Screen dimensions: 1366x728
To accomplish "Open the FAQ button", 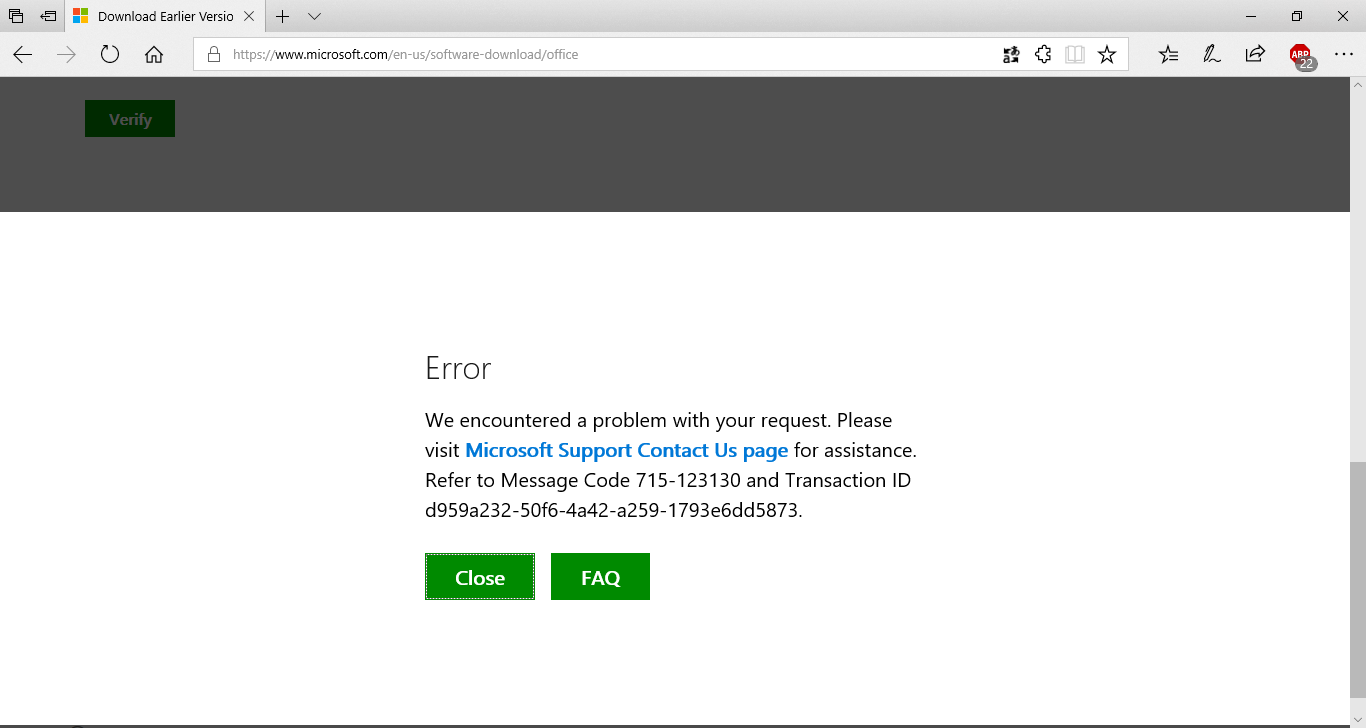I will (x=600, y=577).
